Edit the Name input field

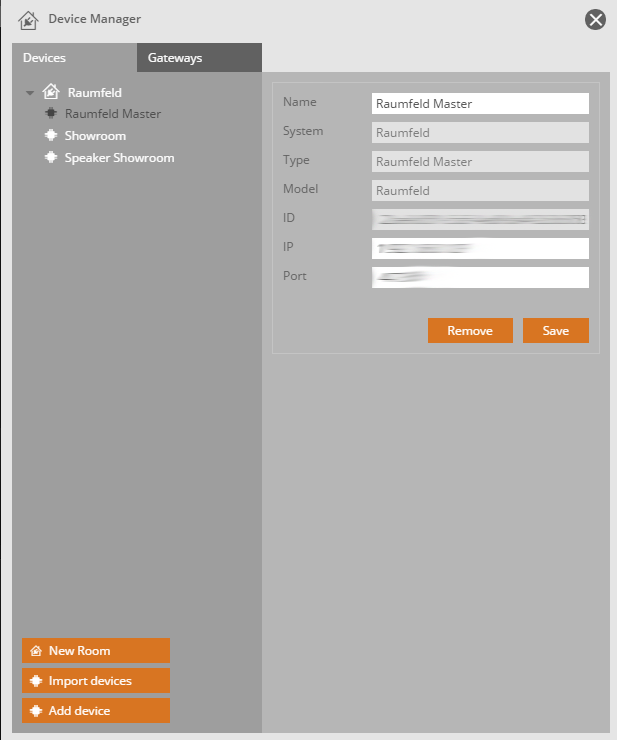479,103
